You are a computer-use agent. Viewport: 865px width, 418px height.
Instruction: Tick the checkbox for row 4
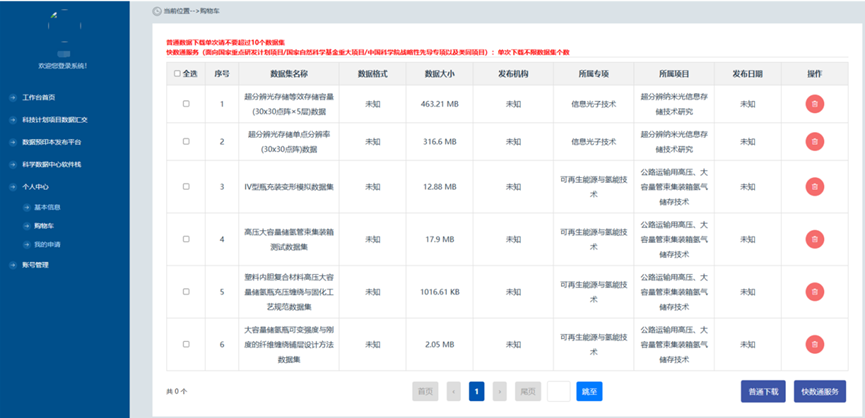pos(186,239)
